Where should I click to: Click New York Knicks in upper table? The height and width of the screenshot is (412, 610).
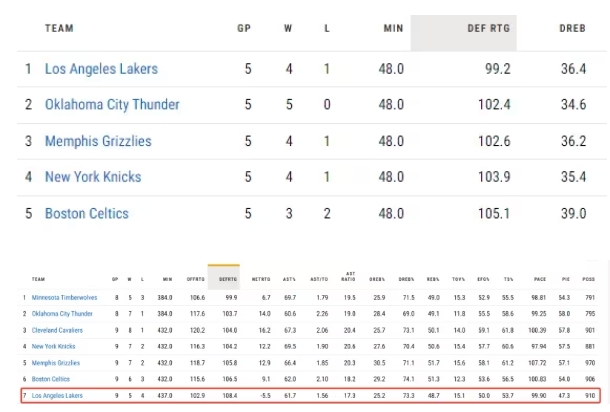coord(91,177)
